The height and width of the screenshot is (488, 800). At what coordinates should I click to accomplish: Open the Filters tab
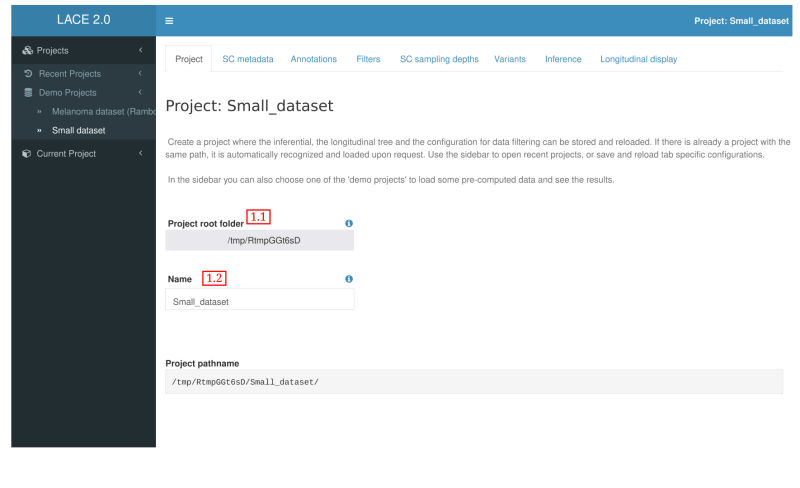pyautogui.click(x=368, y=59)
